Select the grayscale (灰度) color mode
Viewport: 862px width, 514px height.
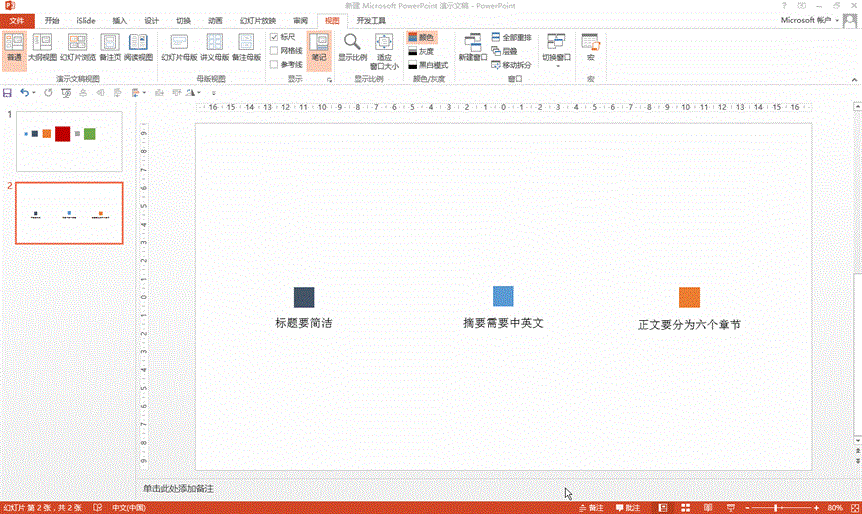(x=421, y=51)
